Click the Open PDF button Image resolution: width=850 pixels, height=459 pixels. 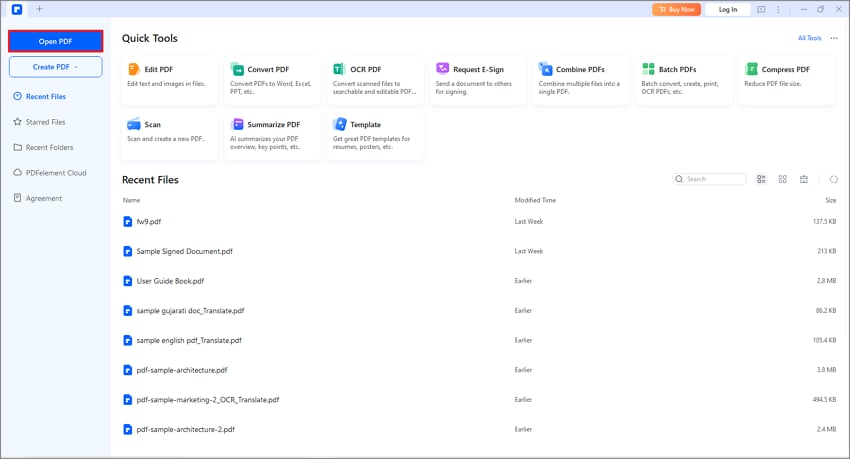click(x=55, y=41)
